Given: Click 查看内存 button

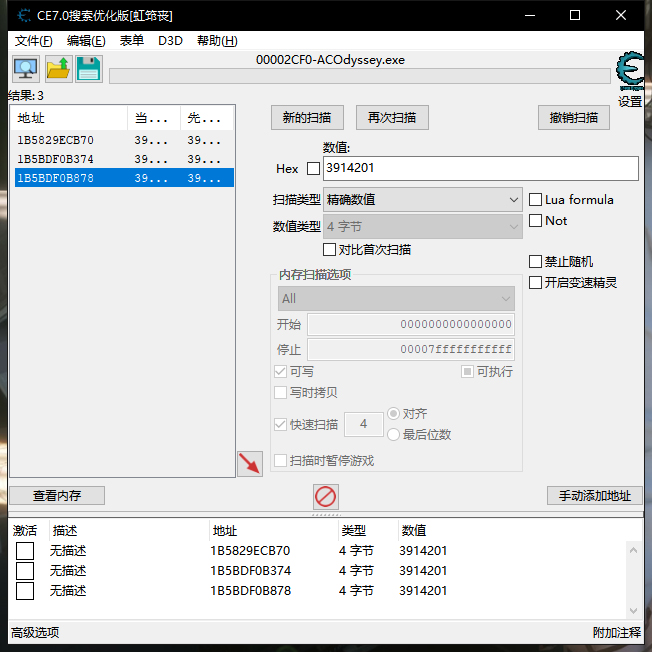Looking at the screenshot, I should coord(57,495).
